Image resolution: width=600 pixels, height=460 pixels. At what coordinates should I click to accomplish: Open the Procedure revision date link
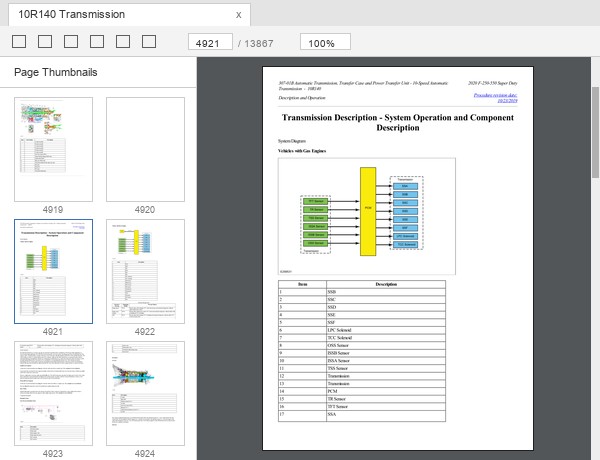(496, 98)
